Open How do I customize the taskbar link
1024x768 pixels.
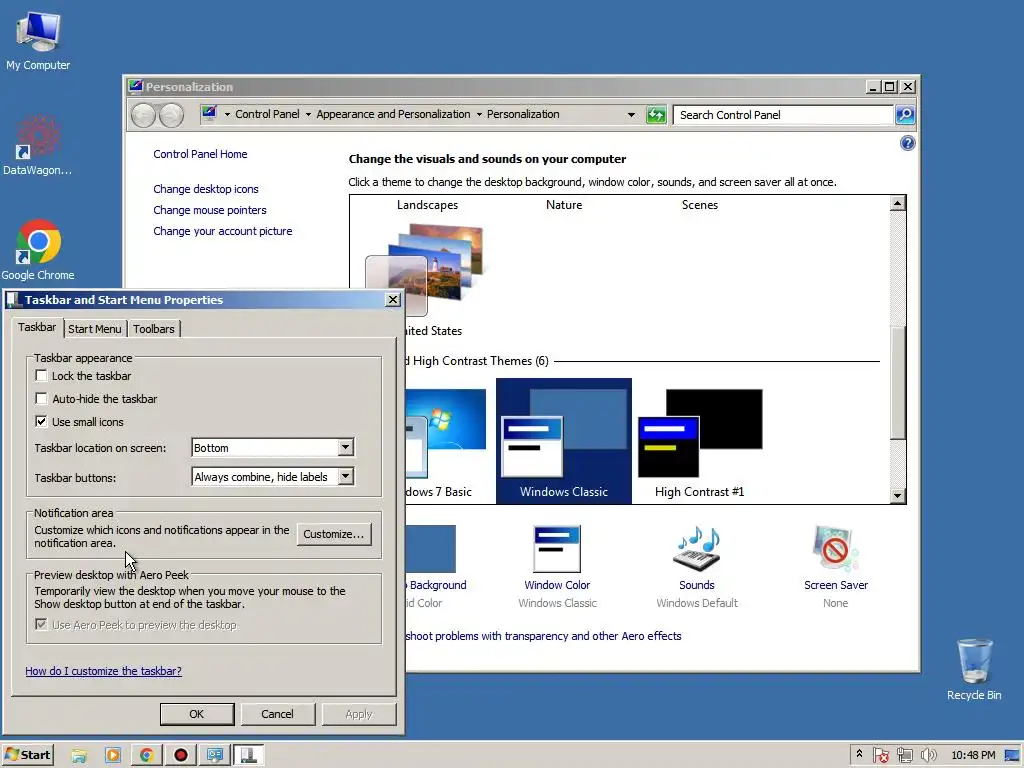103,671
